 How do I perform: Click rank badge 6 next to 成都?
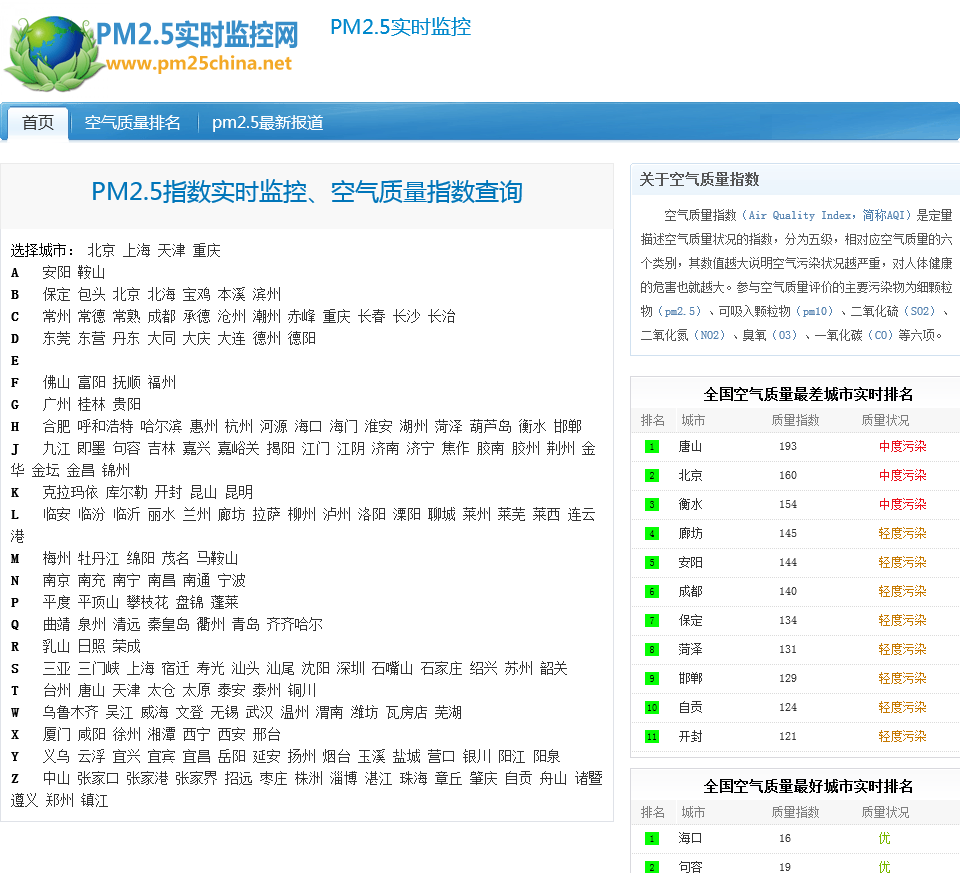652,591
